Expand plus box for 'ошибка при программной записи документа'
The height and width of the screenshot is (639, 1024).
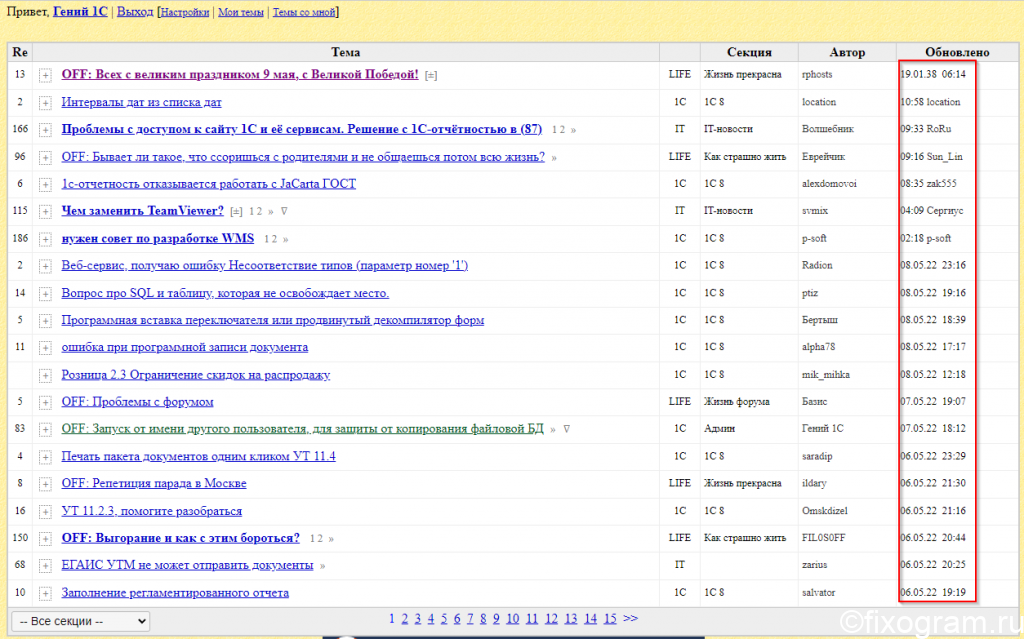(x=45, y=349)
